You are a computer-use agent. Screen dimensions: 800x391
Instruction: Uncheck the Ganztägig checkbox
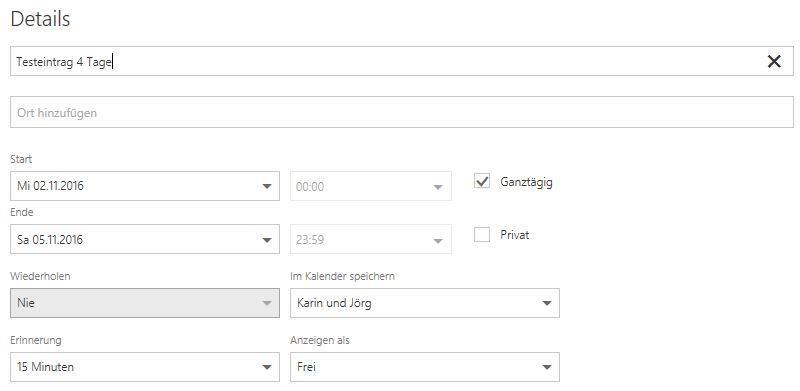[482, 181]
